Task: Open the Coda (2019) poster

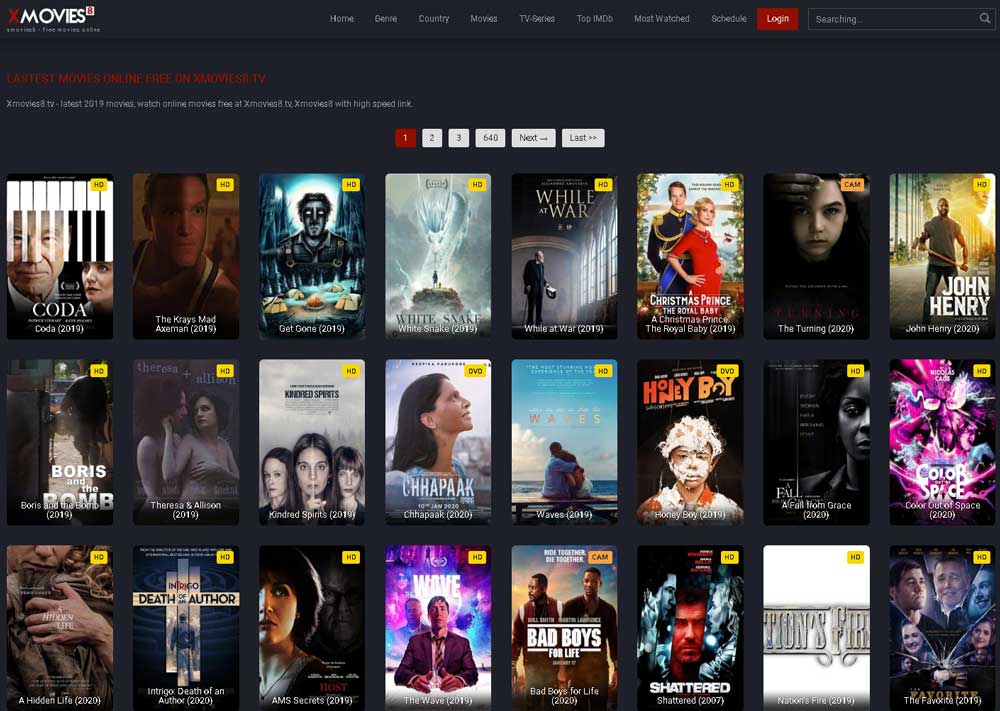Action: click(60, 256)
